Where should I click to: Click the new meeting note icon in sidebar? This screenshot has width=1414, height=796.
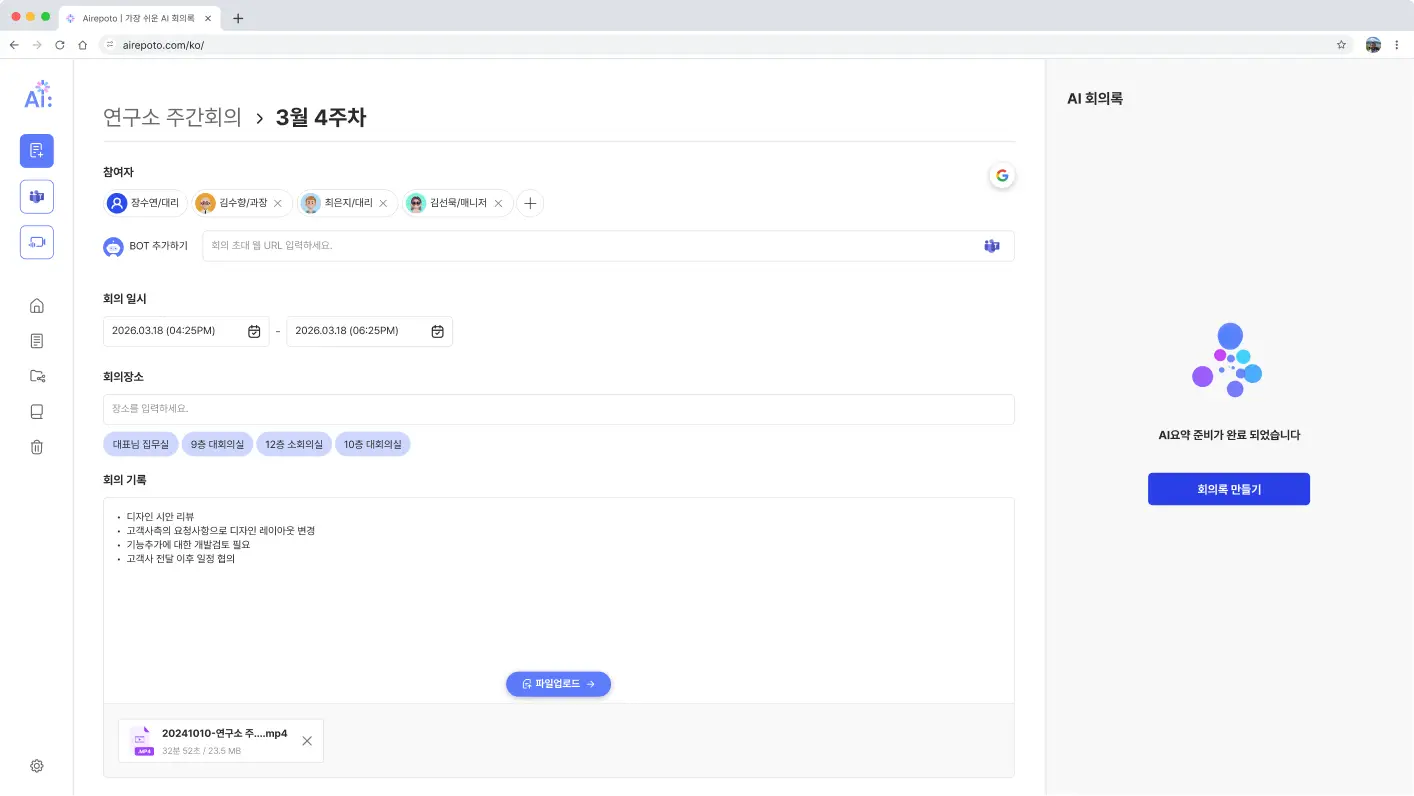pos(37,151)
